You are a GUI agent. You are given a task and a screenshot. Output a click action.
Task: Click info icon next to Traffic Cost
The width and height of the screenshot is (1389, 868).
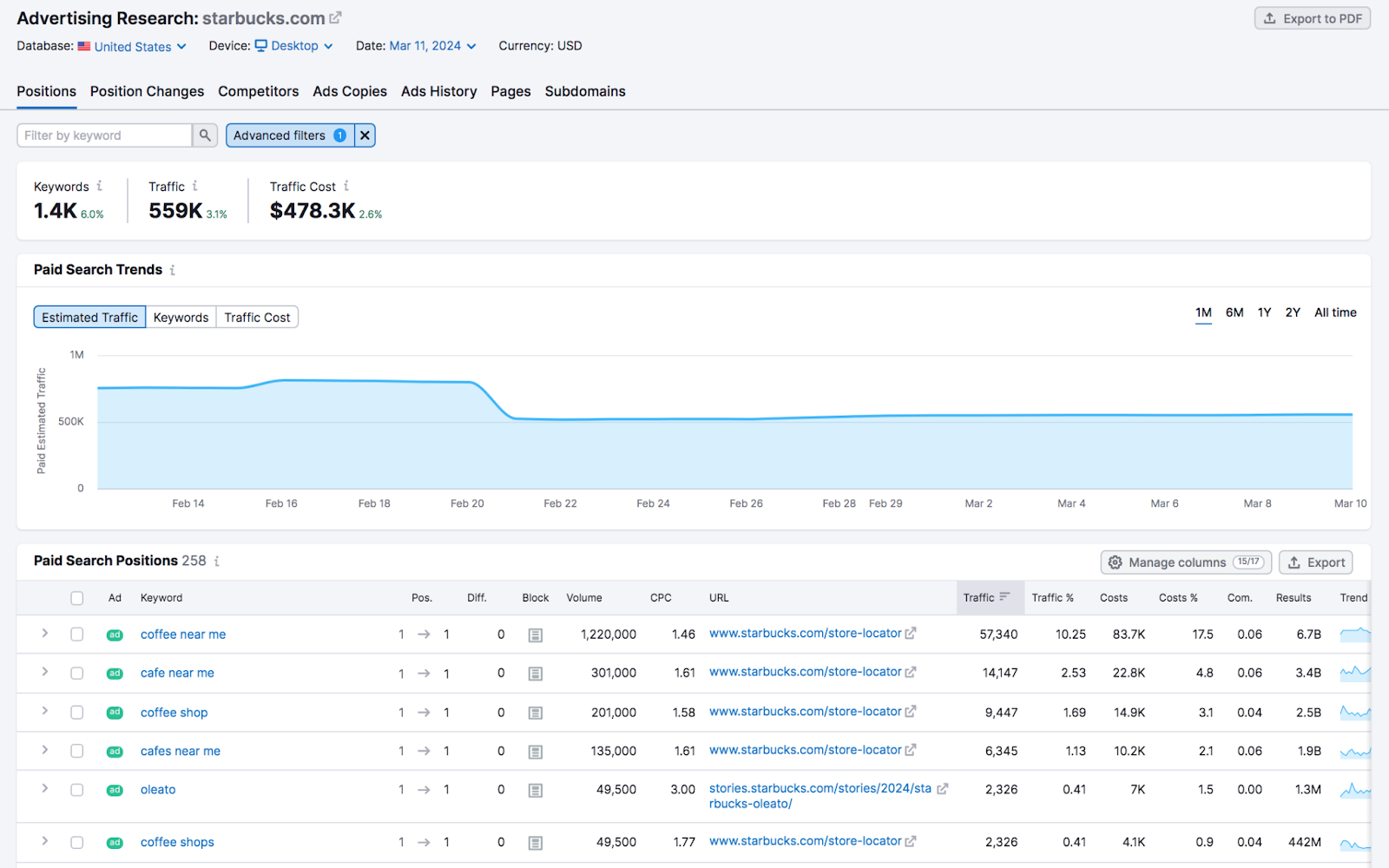346,186
